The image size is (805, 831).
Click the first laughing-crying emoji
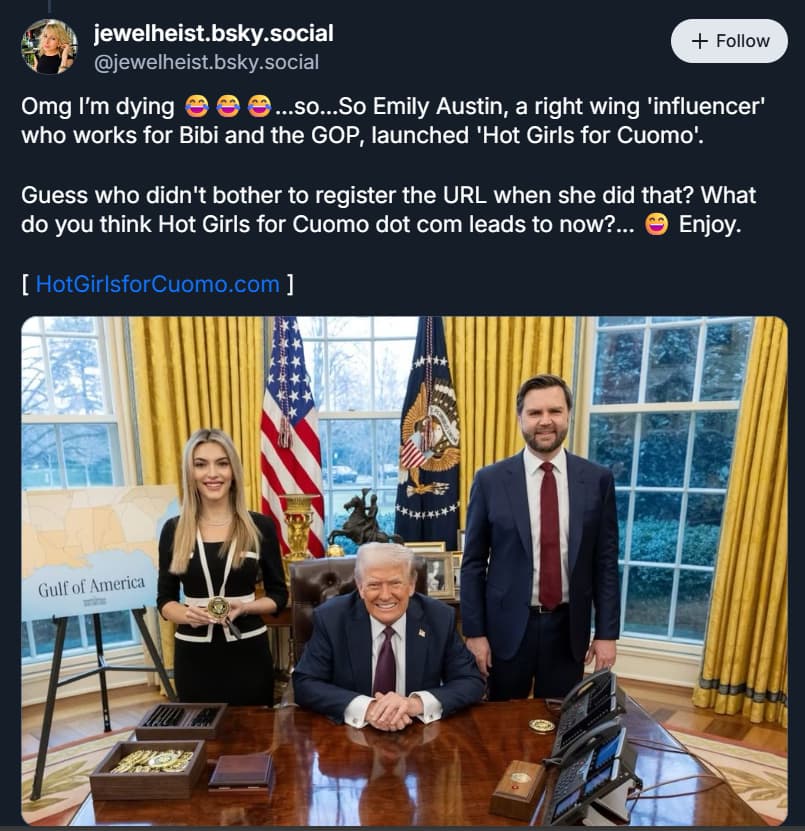tap(197, 106)
